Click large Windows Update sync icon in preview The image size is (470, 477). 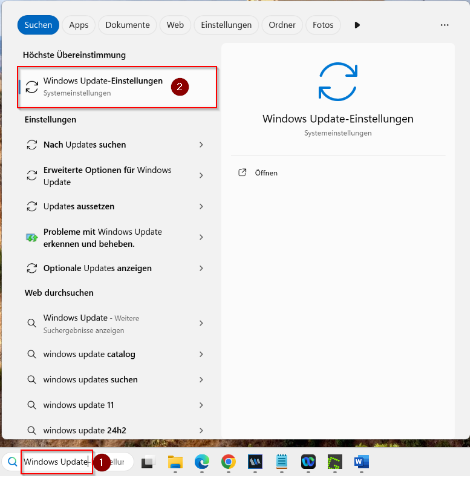[x=338, y=82]
